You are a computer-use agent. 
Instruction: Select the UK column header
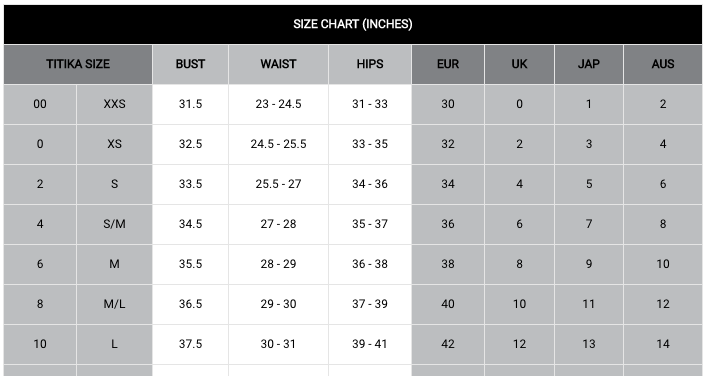519,64
